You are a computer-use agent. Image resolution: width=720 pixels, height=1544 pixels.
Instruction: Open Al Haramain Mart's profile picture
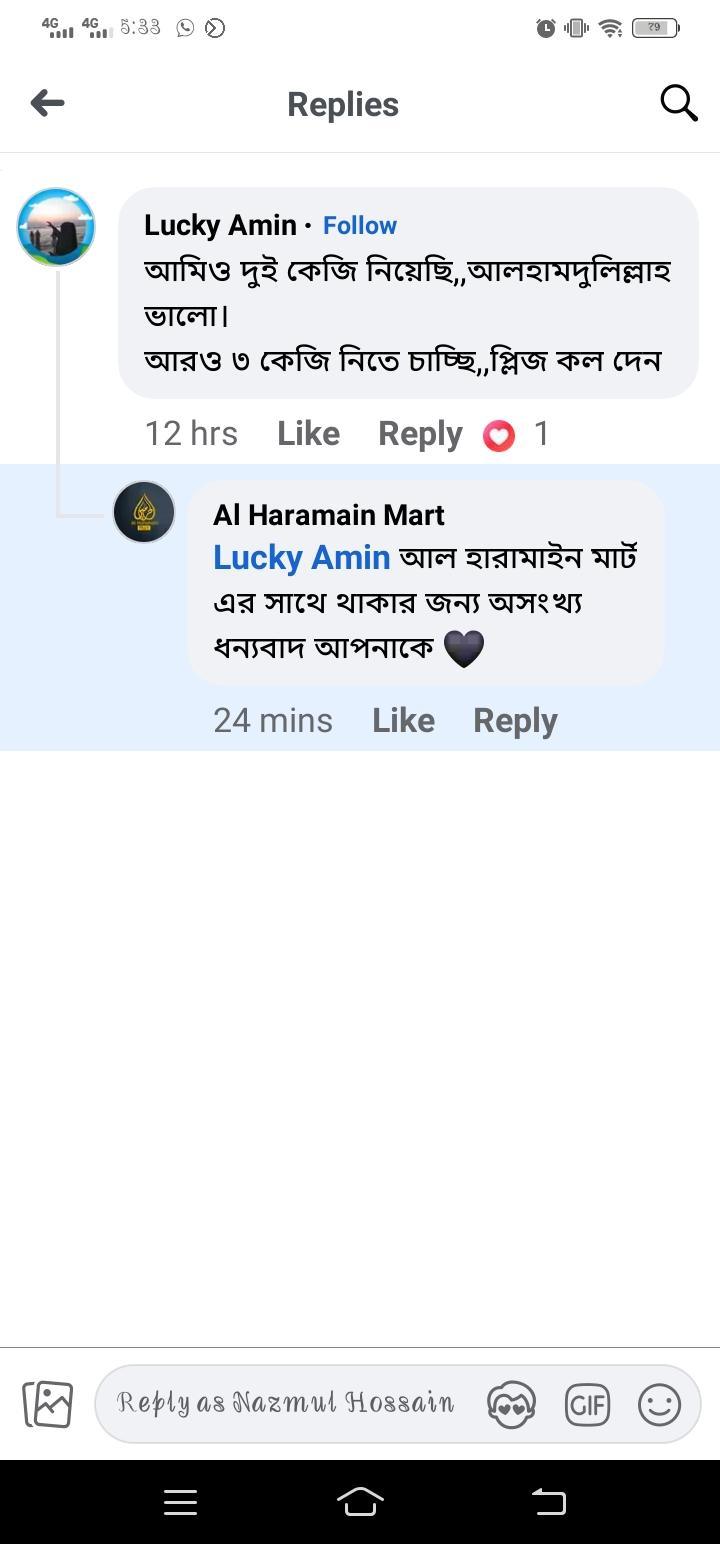(x=144, y=512)
